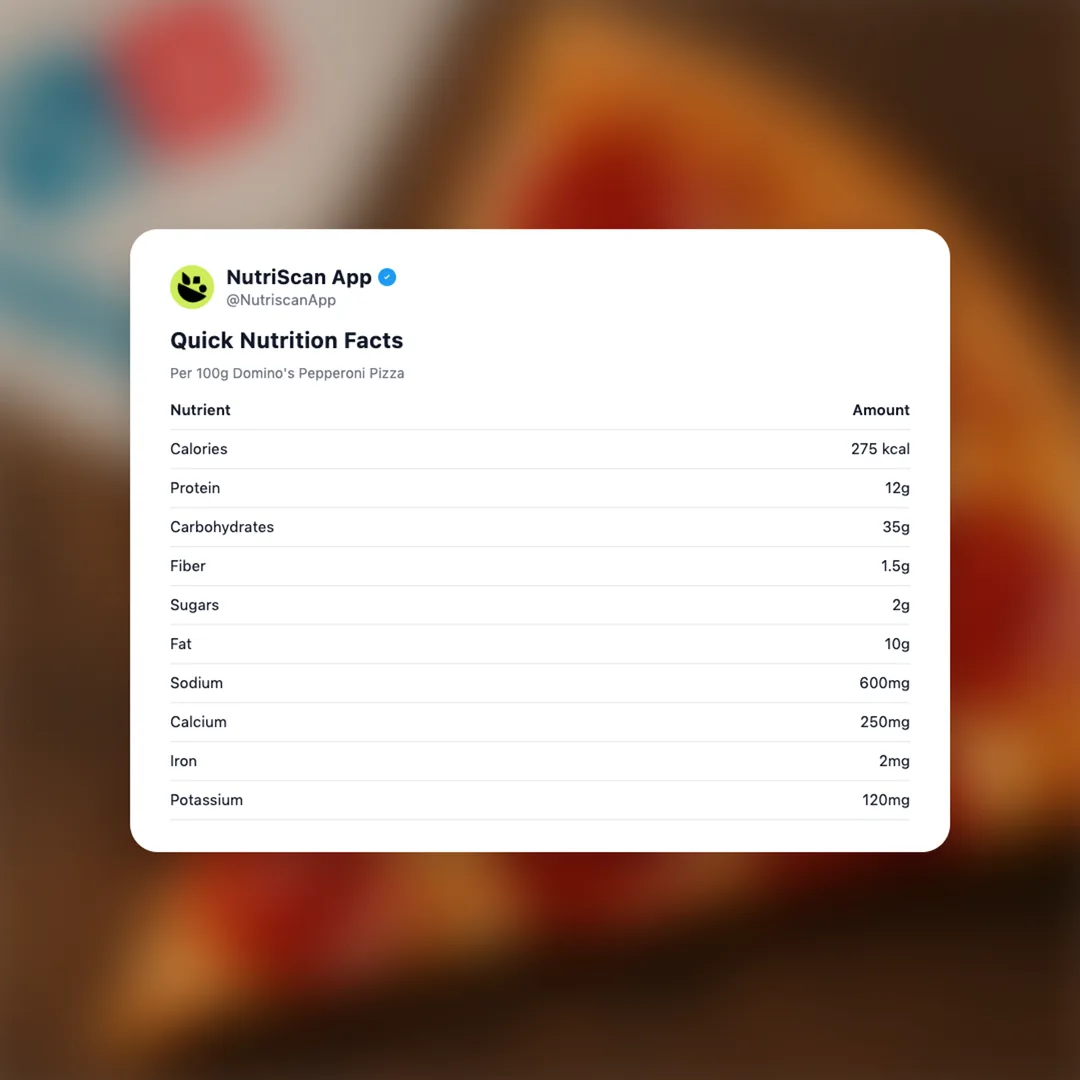Select the Fat row label
The image size is (1080, 1080).
tap(181, 644)
